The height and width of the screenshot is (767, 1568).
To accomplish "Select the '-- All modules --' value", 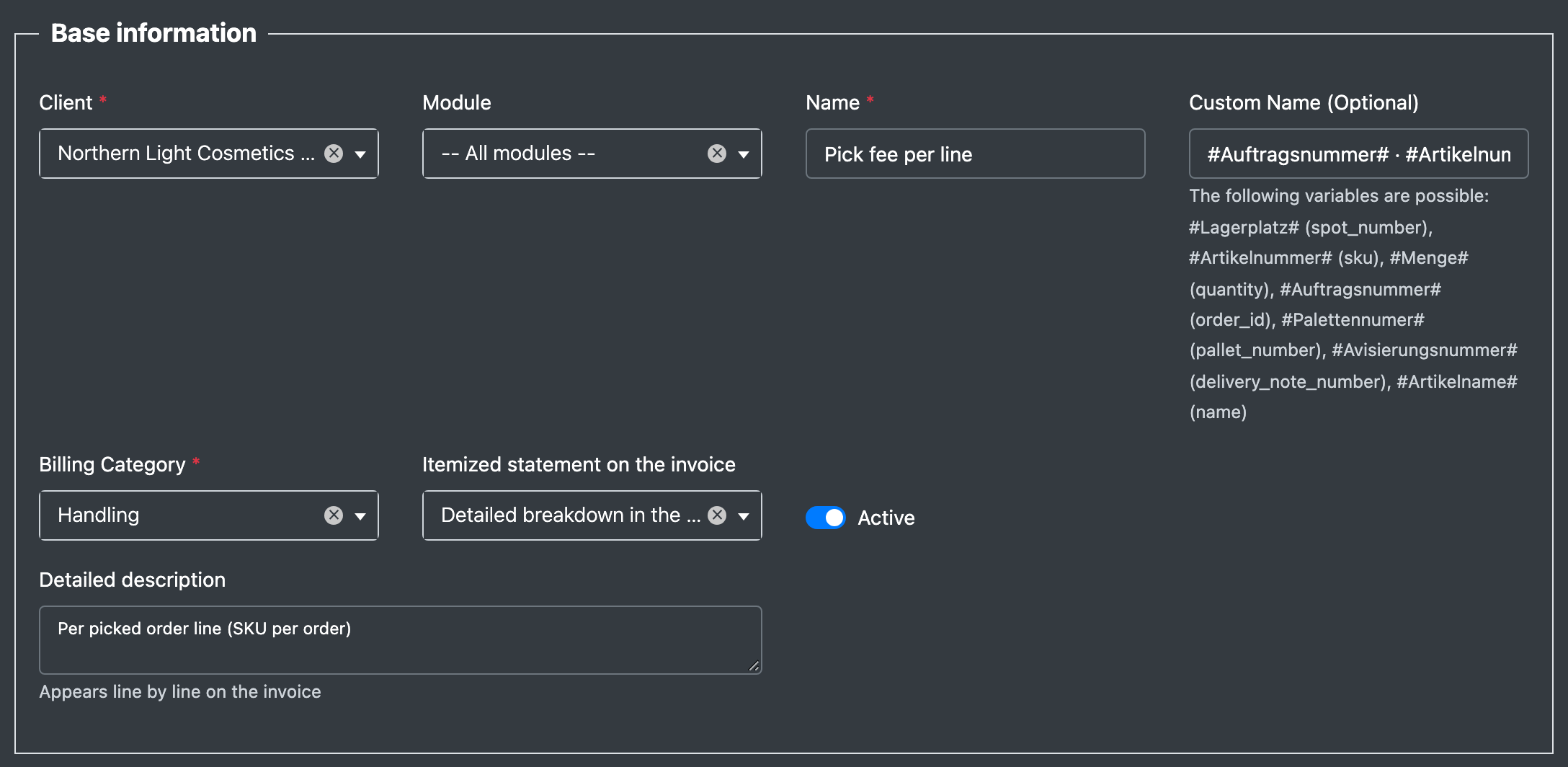I will click(518, 154).
